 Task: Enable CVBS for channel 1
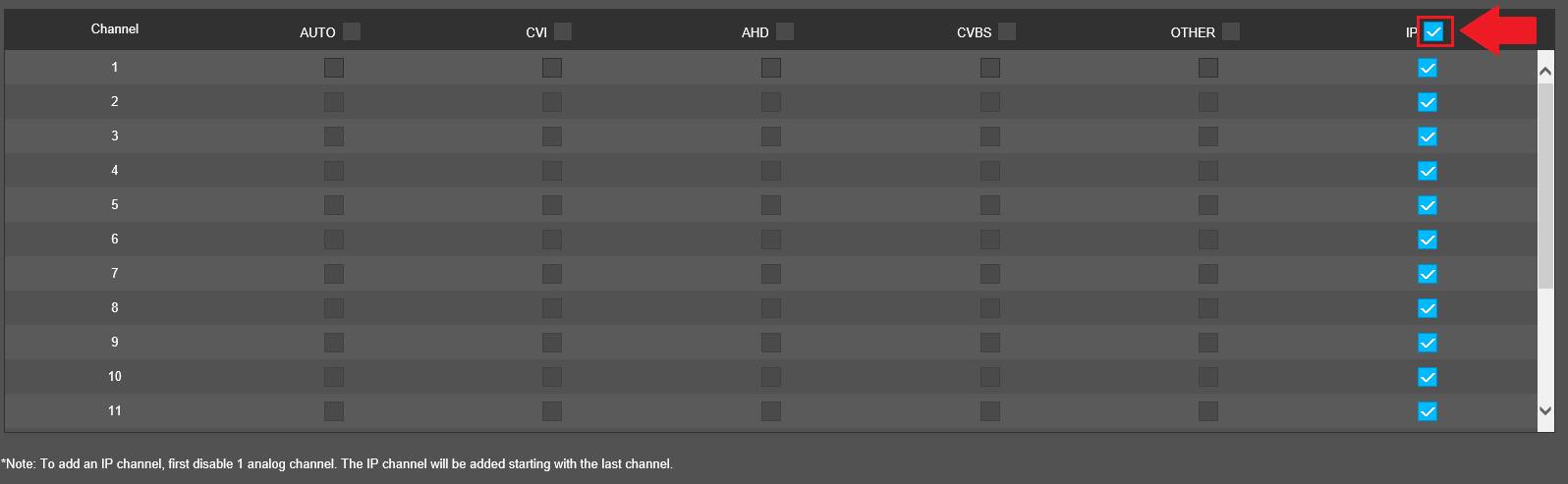coord(990,68)
